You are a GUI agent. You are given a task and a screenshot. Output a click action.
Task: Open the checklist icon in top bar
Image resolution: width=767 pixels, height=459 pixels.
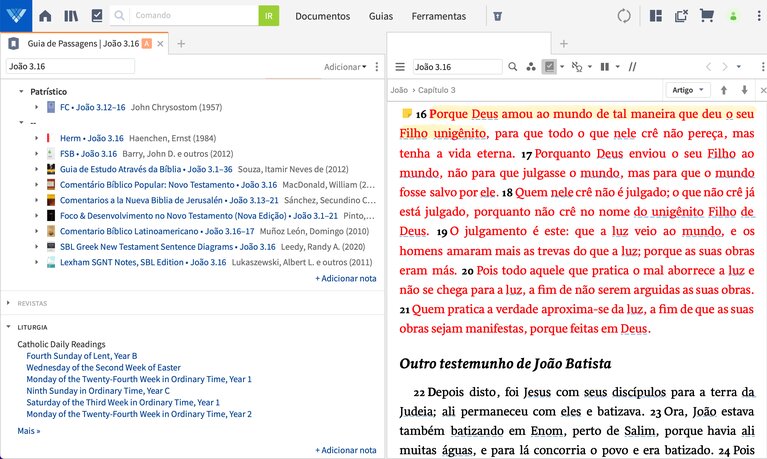tap(97, 16)
